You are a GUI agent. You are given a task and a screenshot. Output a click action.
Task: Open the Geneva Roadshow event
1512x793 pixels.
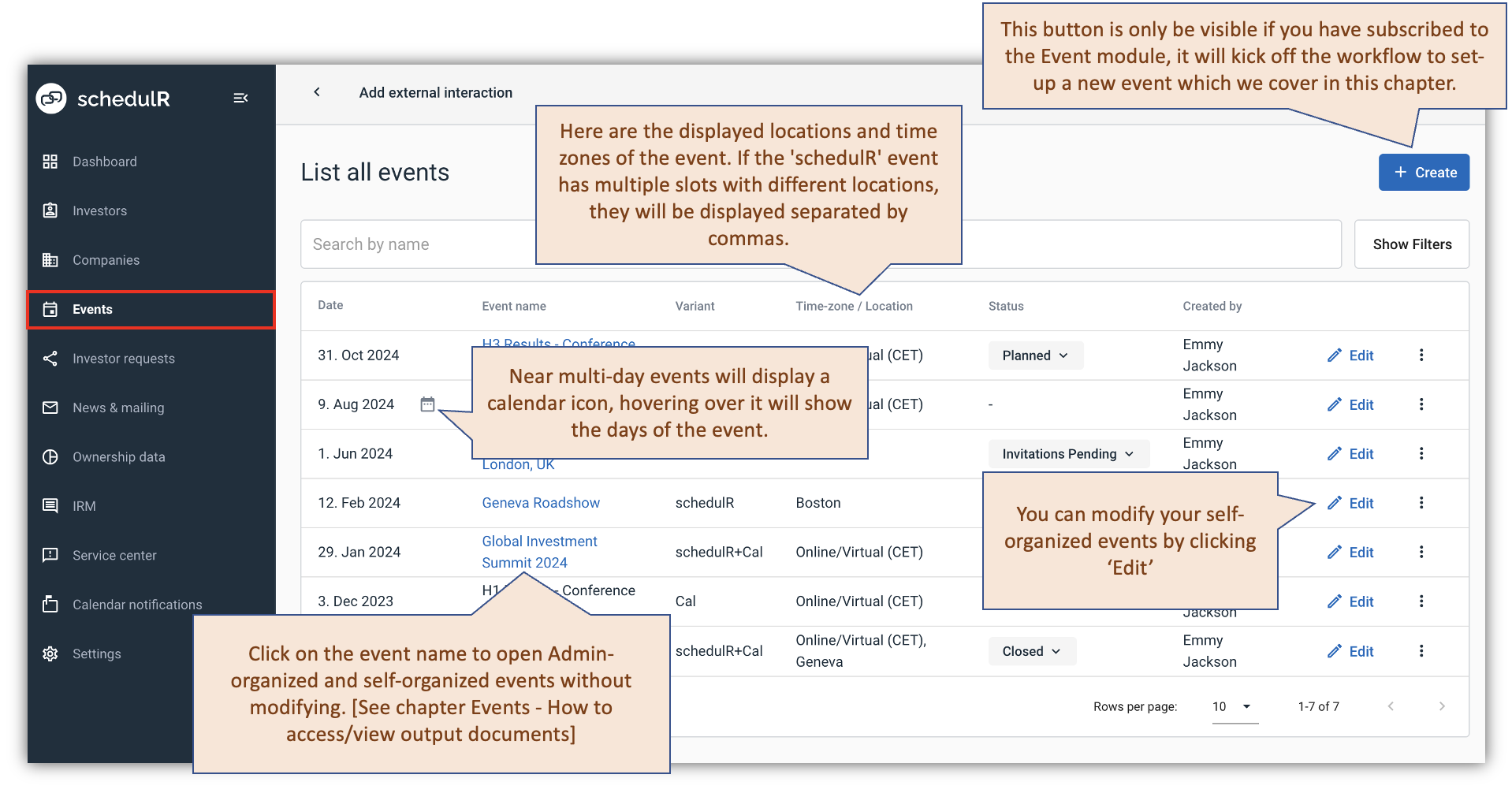pyautogui.click(x=540, y=502)
